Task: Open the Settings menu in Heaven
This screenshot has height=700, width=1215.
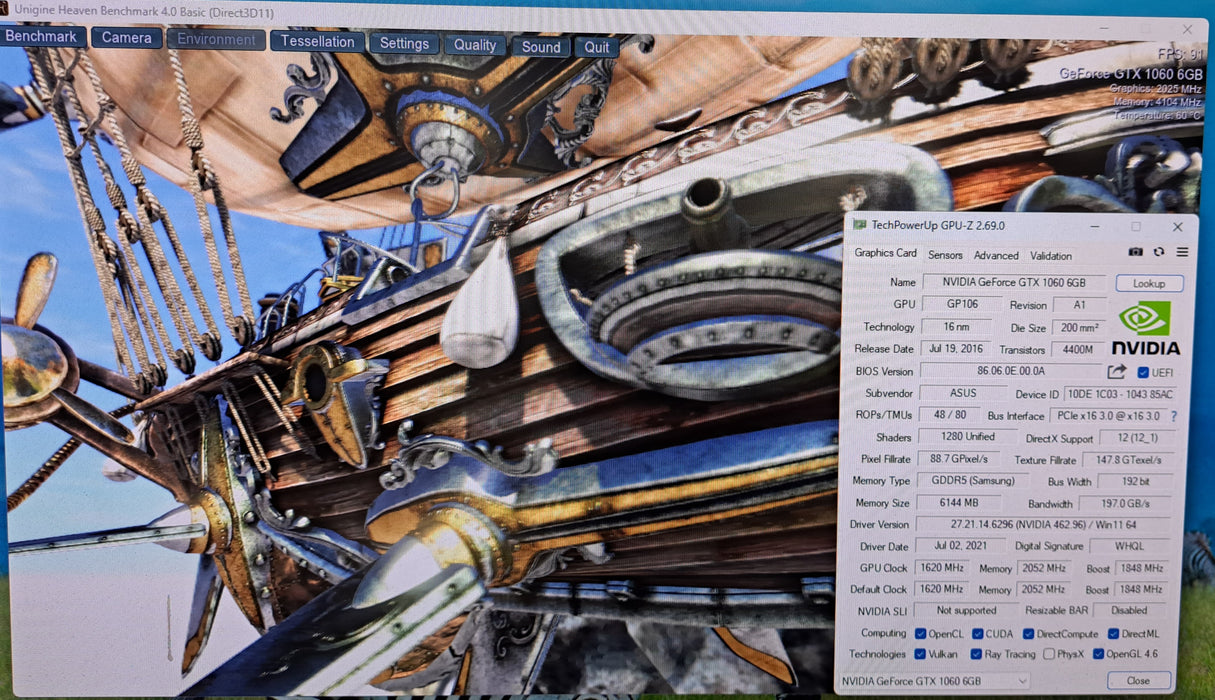Action: 404,44
